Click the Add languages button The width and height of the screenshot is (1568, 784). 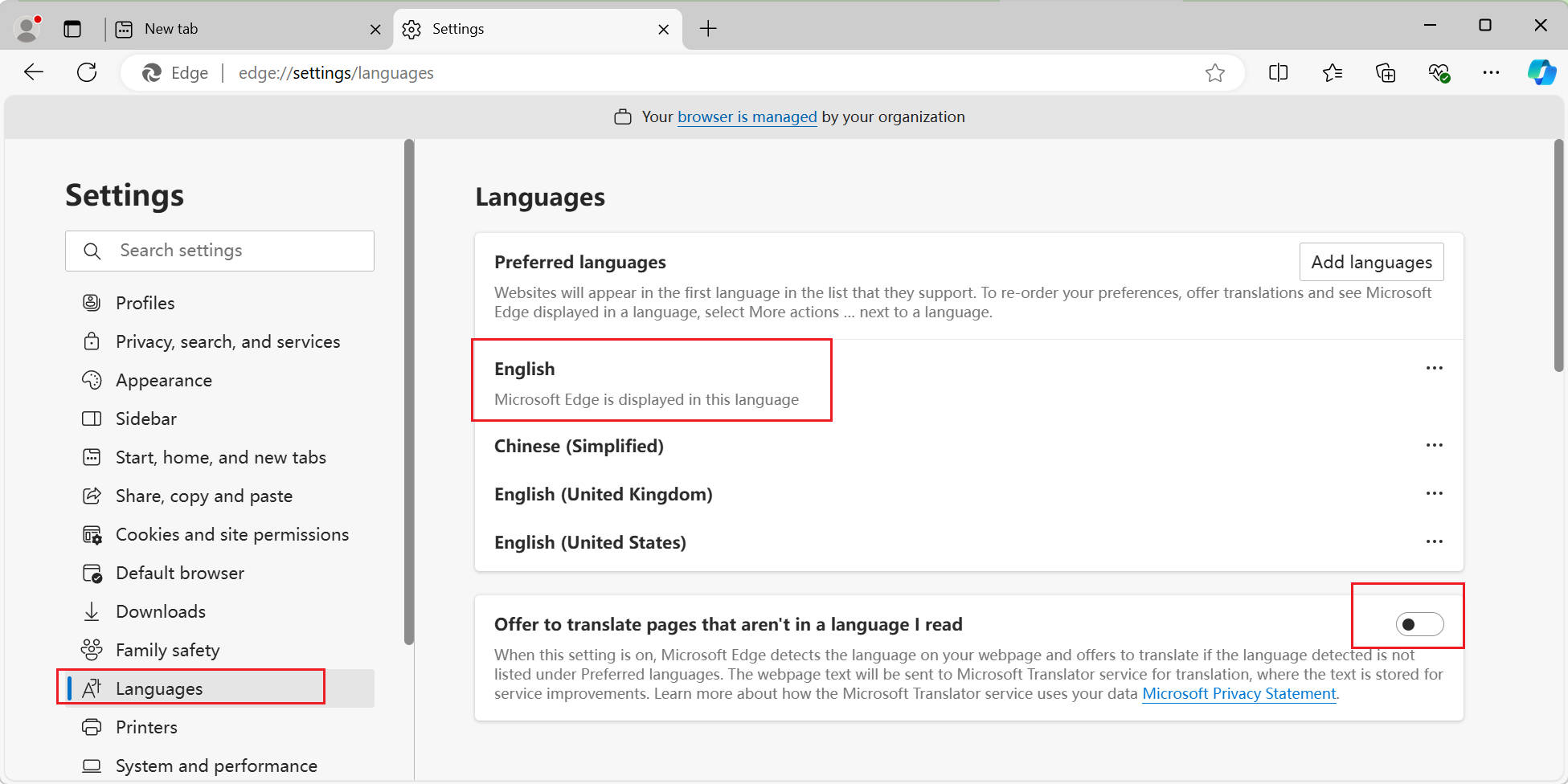pos(1371,262)
